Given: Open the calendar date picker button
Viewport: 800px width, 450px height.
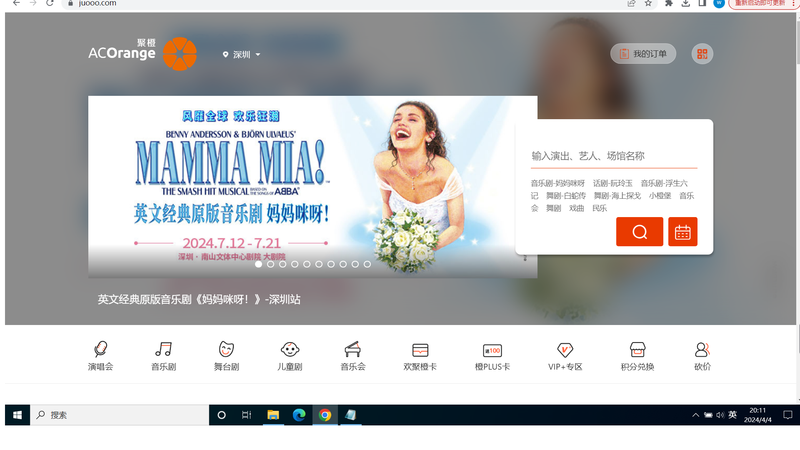Looking at the screenshot, I should (x=683, y=232).
